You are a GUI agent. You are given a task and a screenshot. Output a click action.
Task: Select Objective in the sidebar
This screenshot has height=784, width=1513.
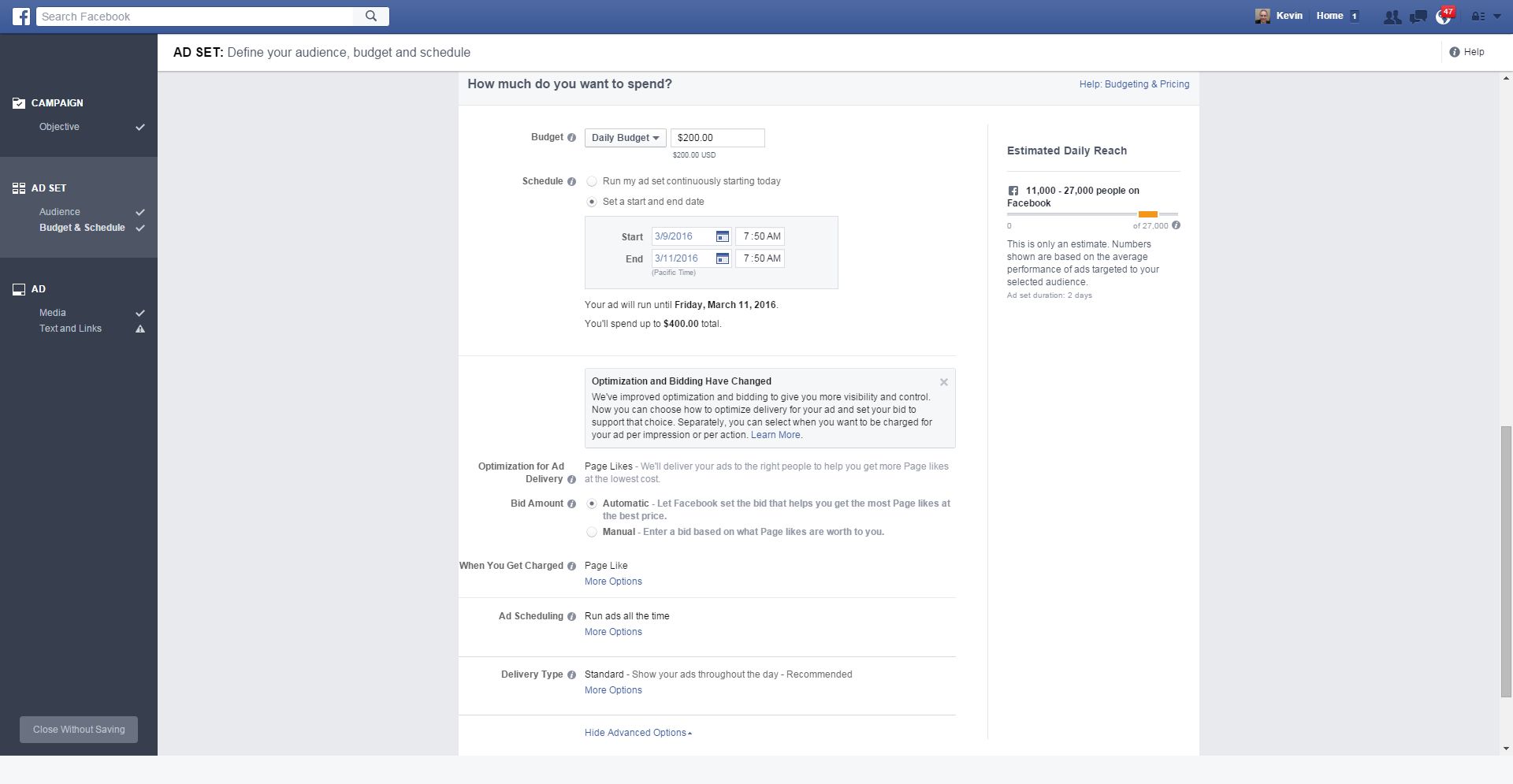click(59, 127)
